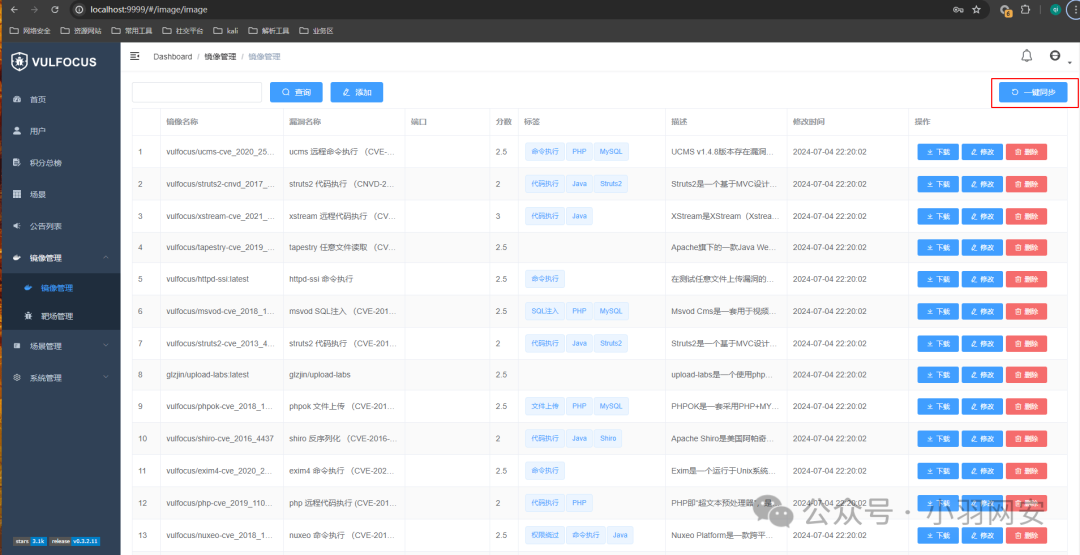Open the 资源网站 bookmark folder
1080x555 pixels.
tap(81, 31)
